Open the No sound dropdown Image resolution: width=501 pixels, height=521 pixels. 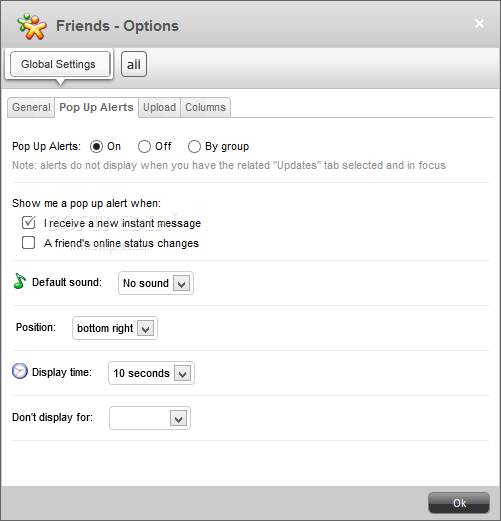(156, 283)
